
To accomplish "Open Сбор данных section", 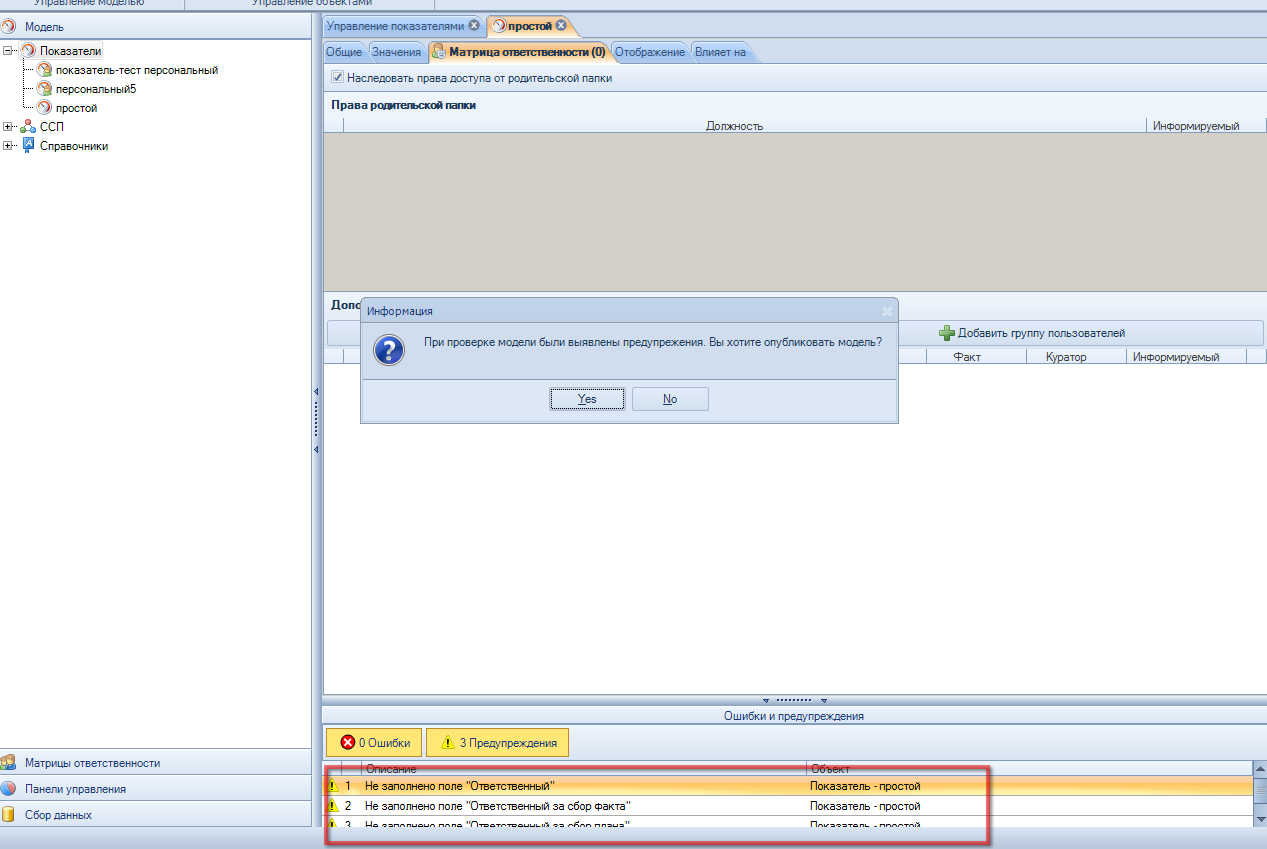I will click(x=58, y=815).
